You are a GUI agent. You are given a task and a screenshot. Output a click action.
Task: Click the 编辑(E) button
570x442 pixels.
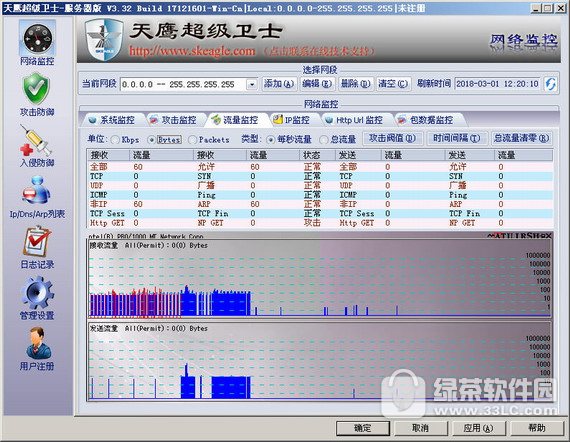317,84
